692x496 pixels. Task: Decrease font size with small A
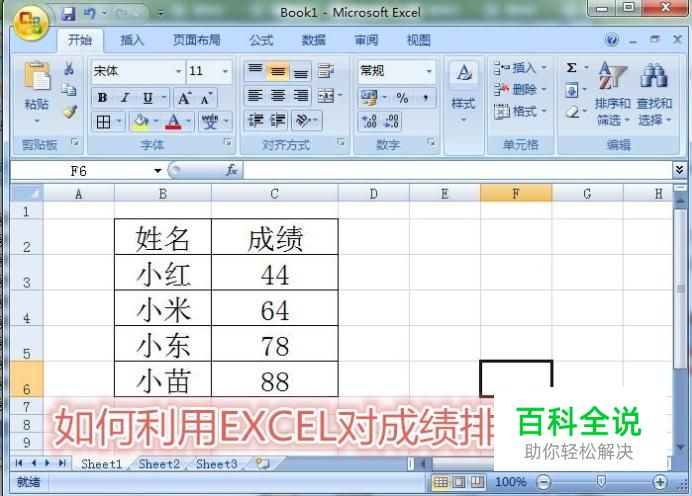tap(207, 98)
